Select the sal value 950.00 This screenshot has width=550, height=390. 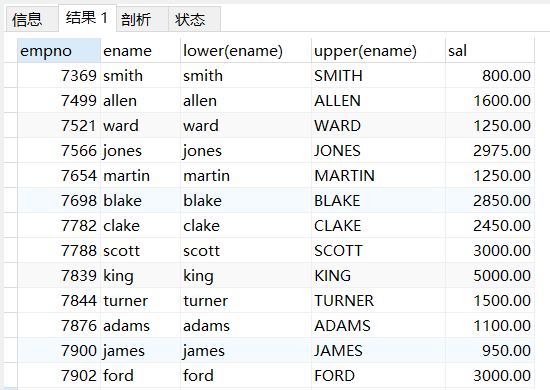pos(490,351)
